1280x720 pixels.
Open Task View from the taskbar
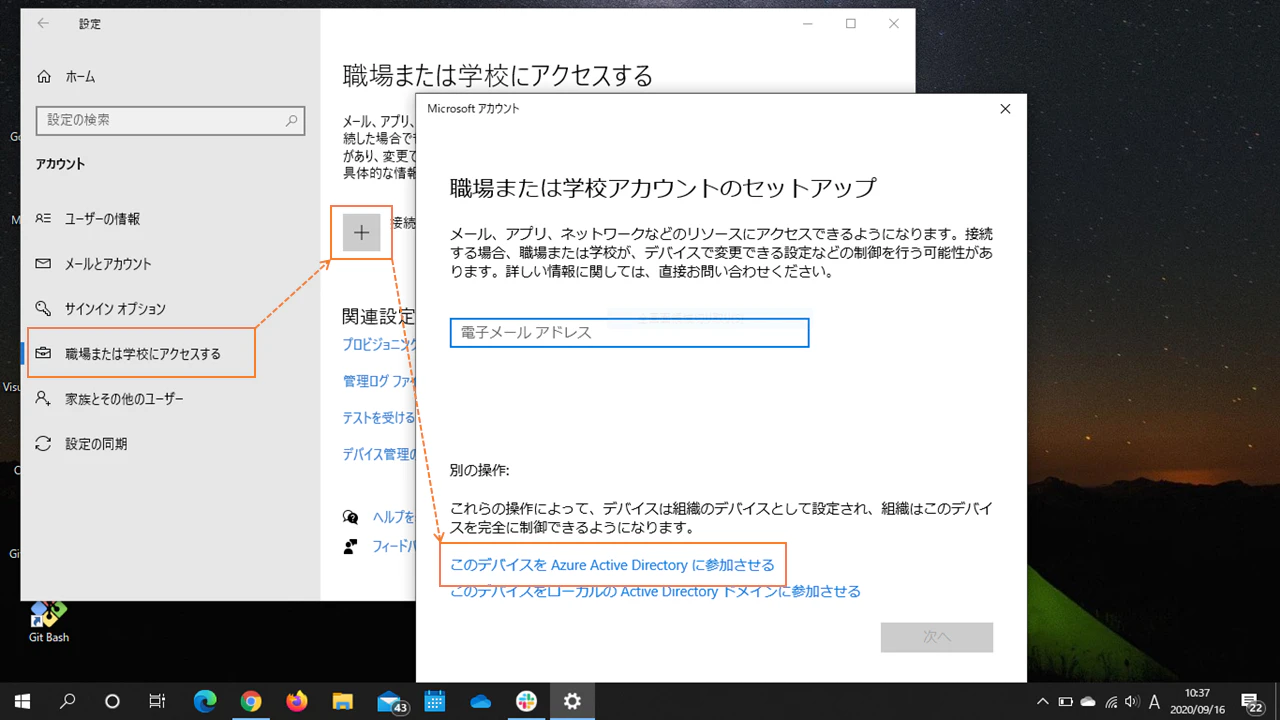[157, 701]
